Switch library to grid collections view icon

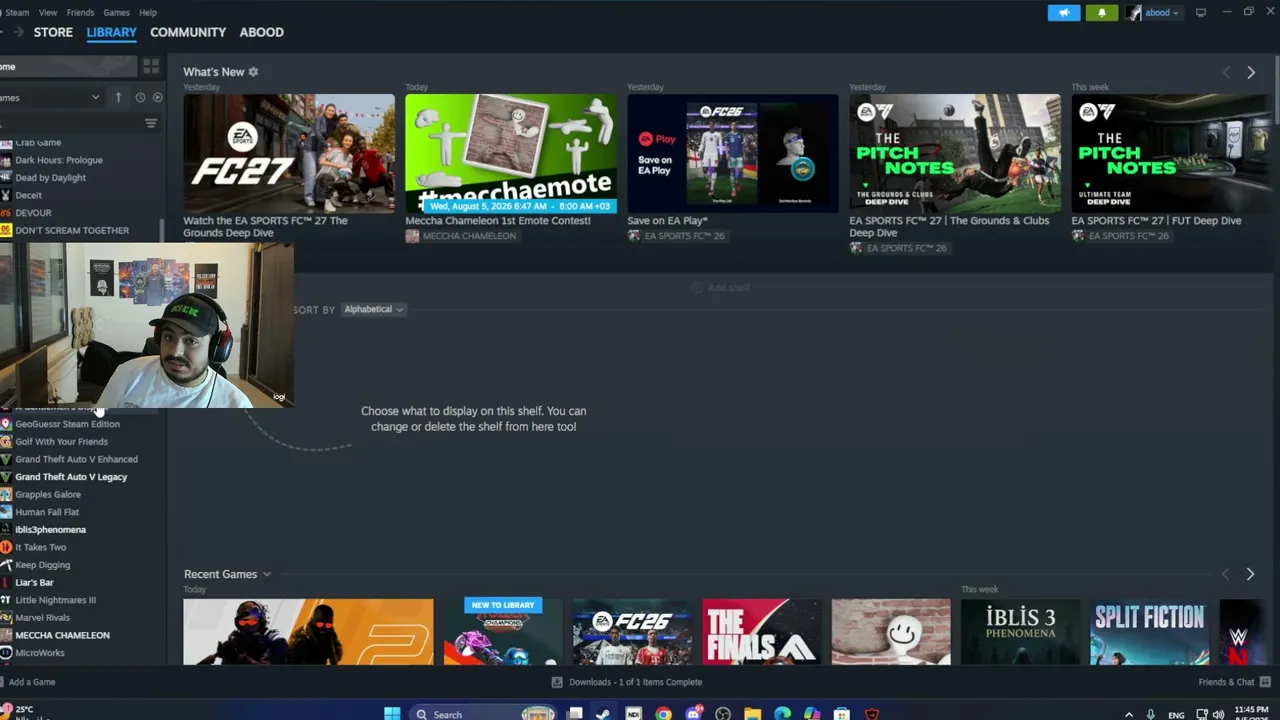click(x=151, y=66)
